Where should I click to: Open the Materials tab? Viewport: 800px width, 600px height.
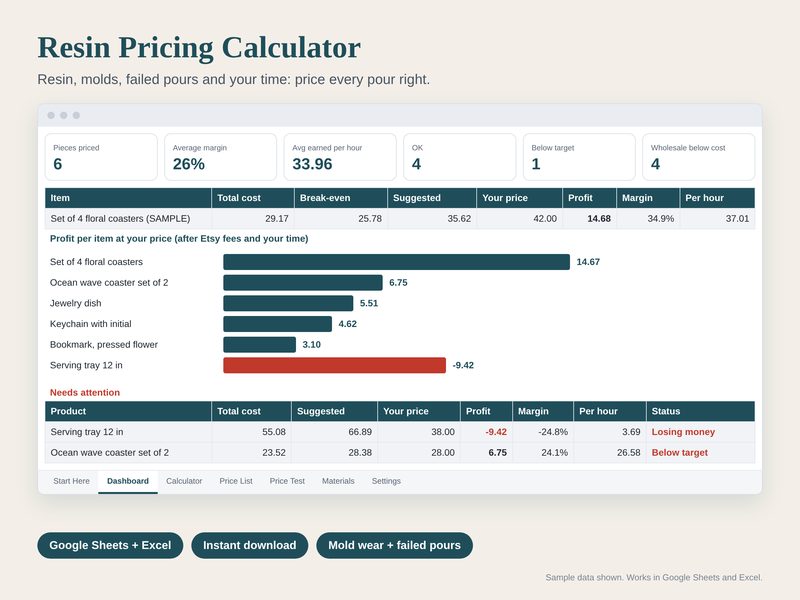338,481
